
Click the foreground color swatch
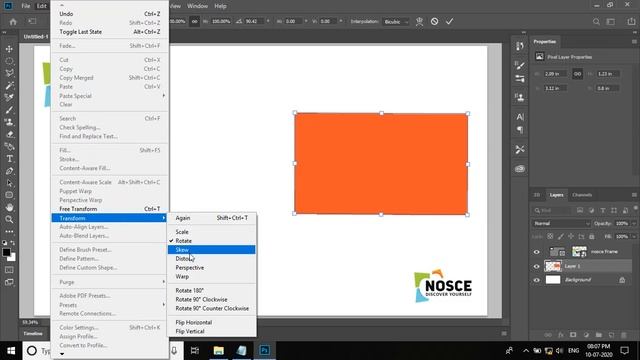[x=6, y=253]
